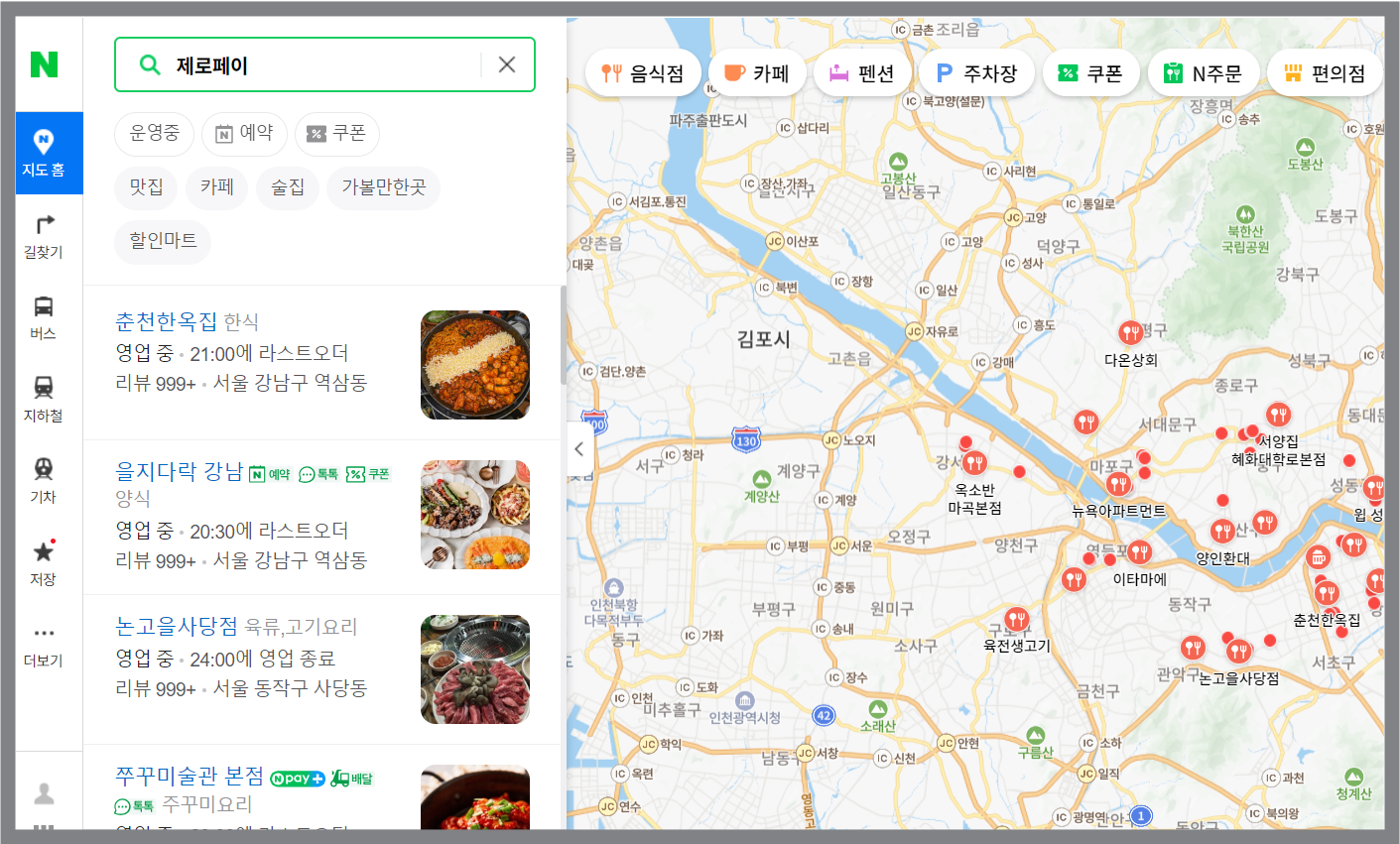This screenshot has height=844, width=1400.
Task: Click the 이타마에 map pin
Action: [x=1139, y=553]
